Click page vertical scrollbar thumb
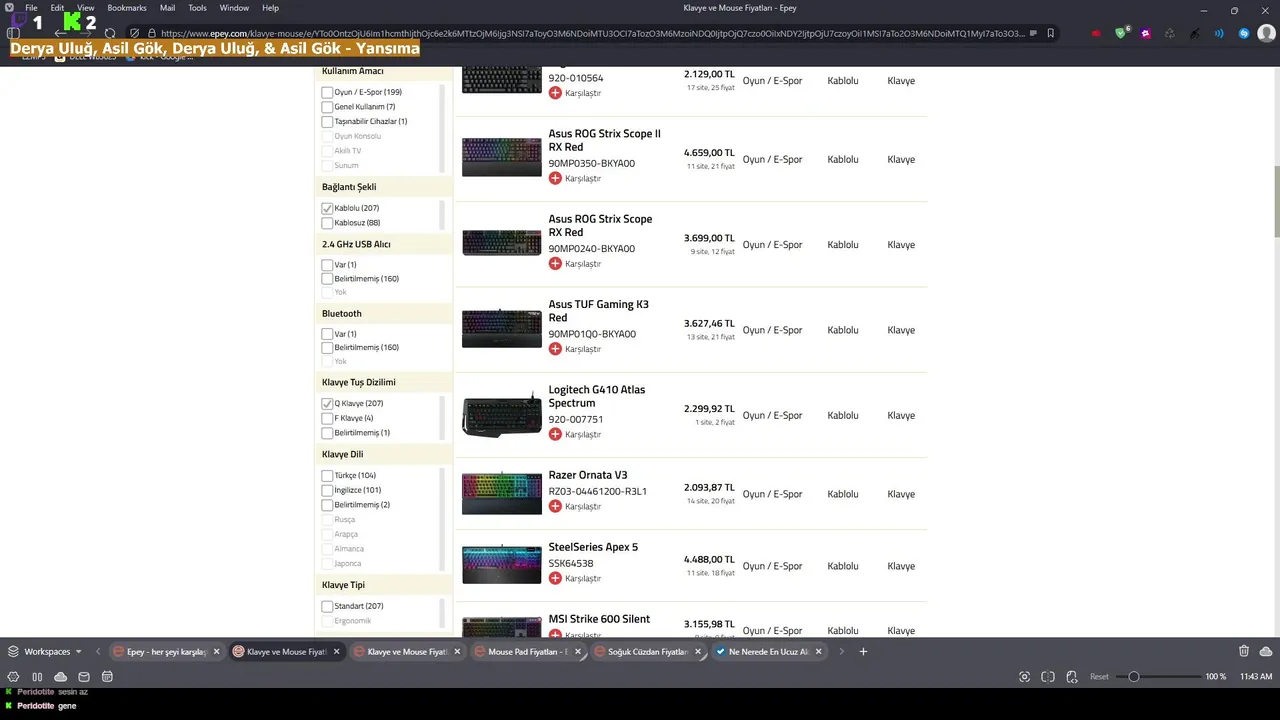The height and width of the screenshot is (720, 1280). click(1275, 200)
